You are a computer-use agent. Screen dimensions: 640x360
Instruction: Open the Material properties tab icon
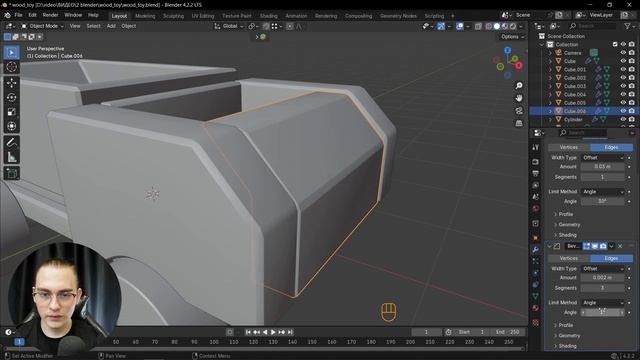536,308
